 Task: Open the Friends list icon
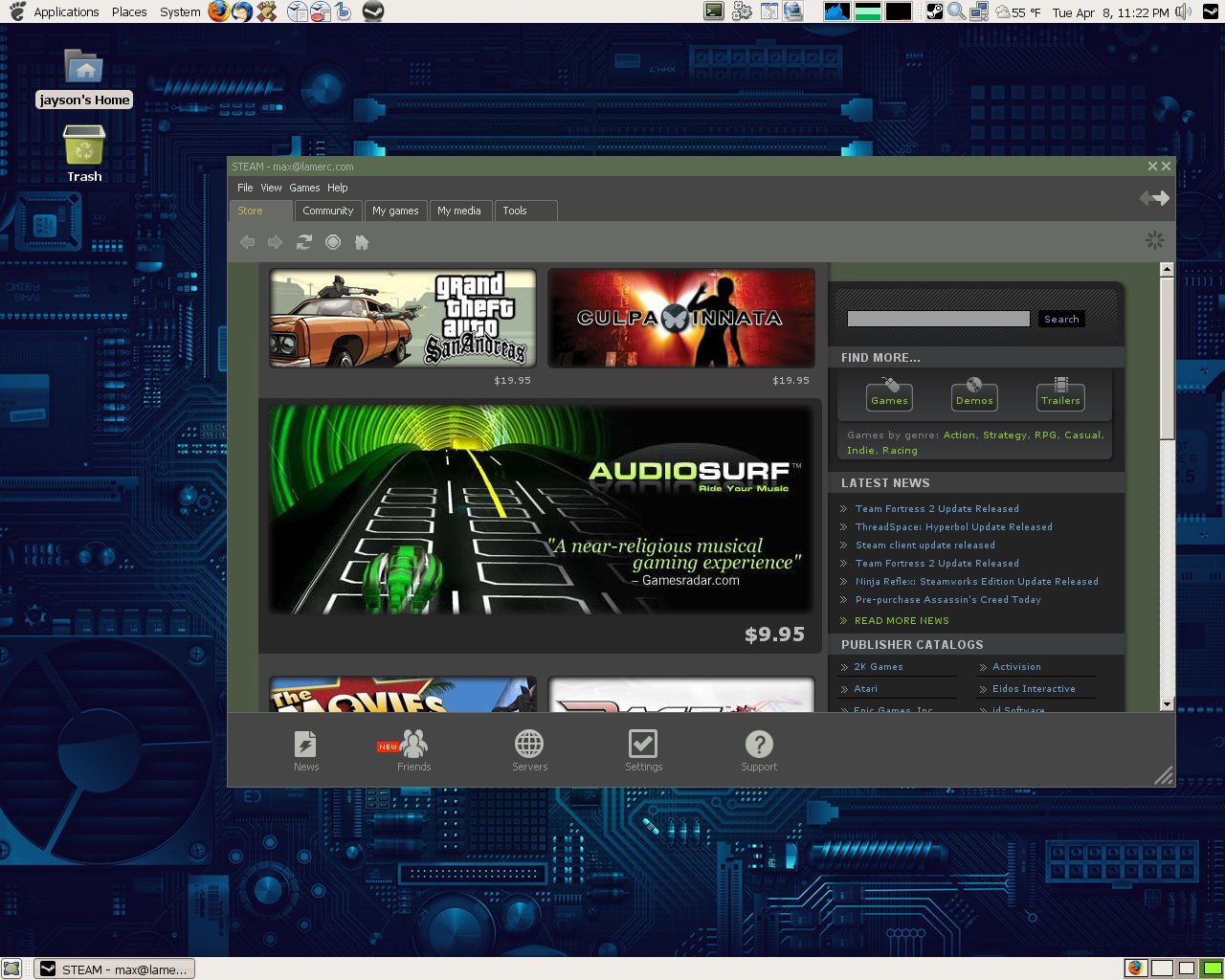pyautogui.click(x=413, y=750)
